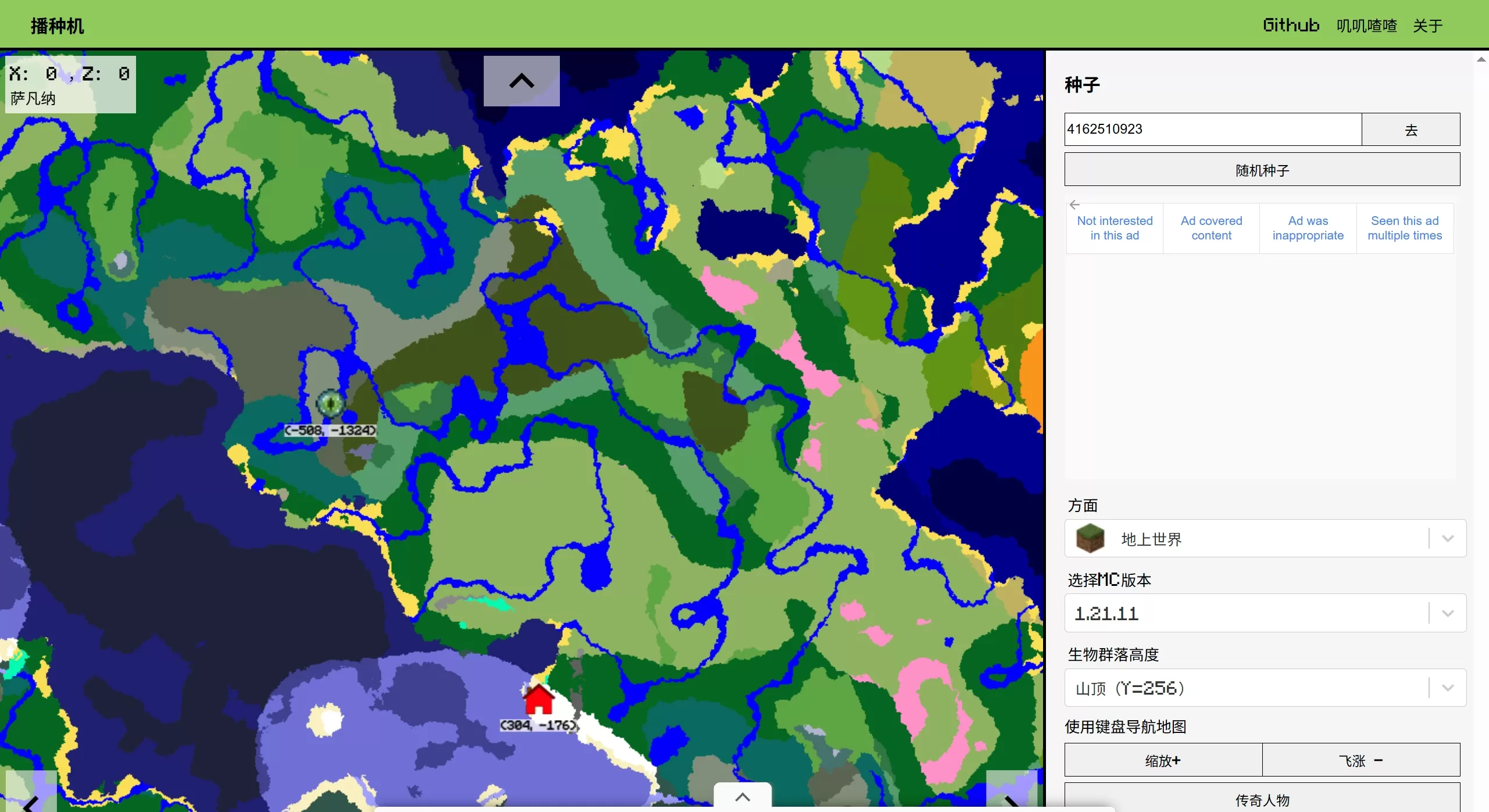1489x812 pixels.
Task: Pan map up with top chevron arrow
Action: pos(522,81)
